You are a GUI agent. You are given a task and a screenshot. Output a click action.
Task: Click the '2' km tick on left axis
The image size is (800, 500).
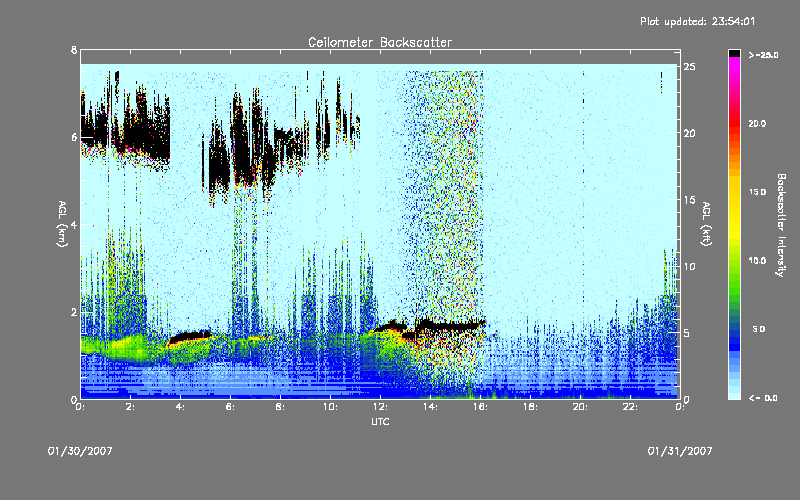[x=74, y=312]
